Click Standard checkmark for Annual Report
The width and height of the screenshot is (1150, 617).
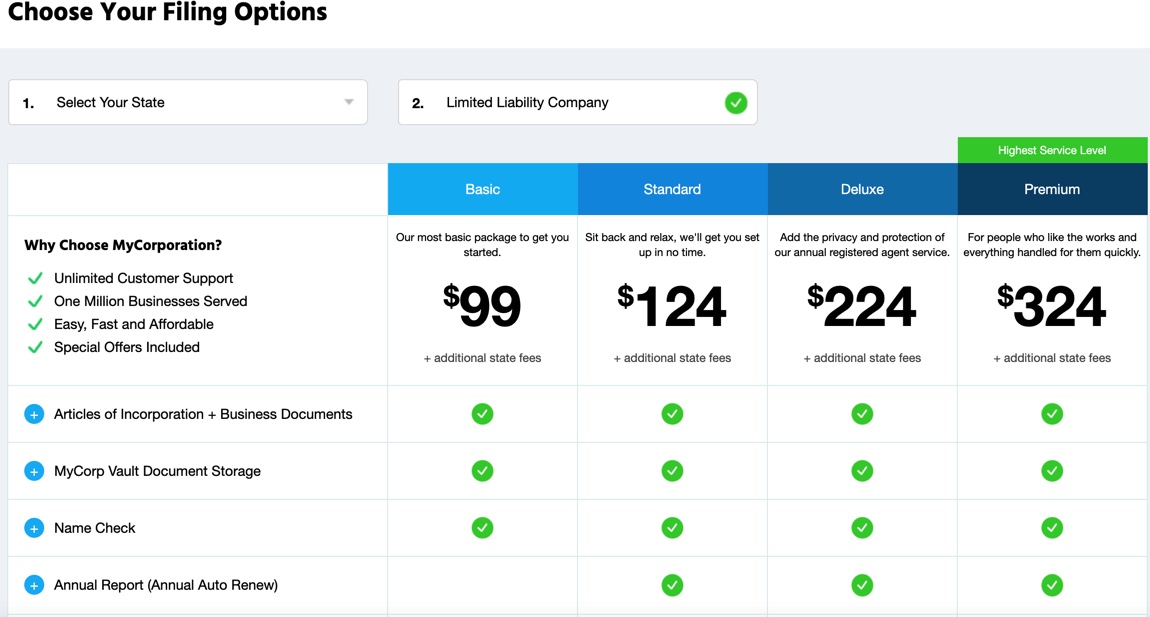click(673, 585)
